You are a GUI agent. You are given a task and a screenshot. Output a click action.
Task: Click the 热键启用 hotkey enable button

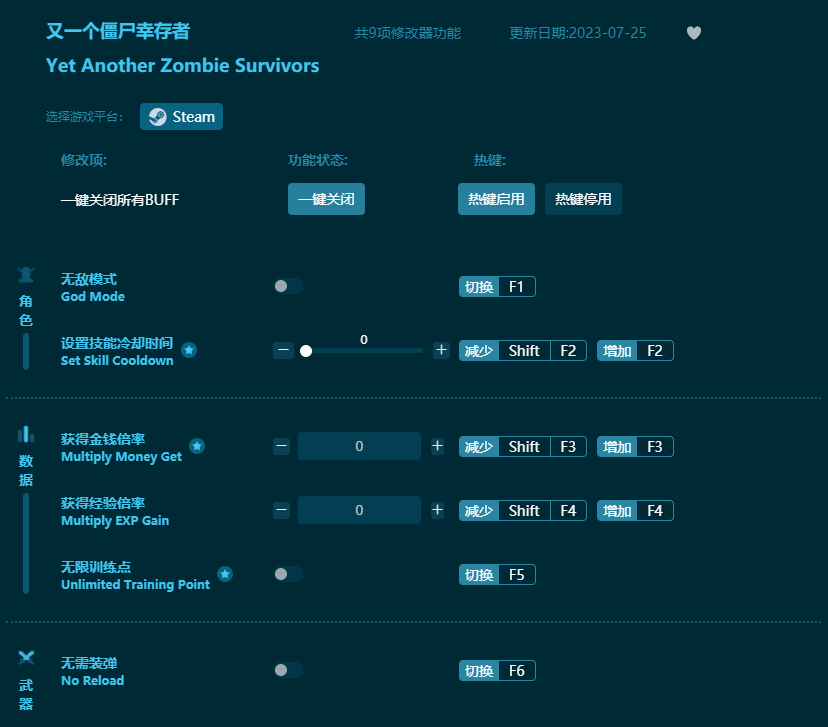(x=496, y=199)
